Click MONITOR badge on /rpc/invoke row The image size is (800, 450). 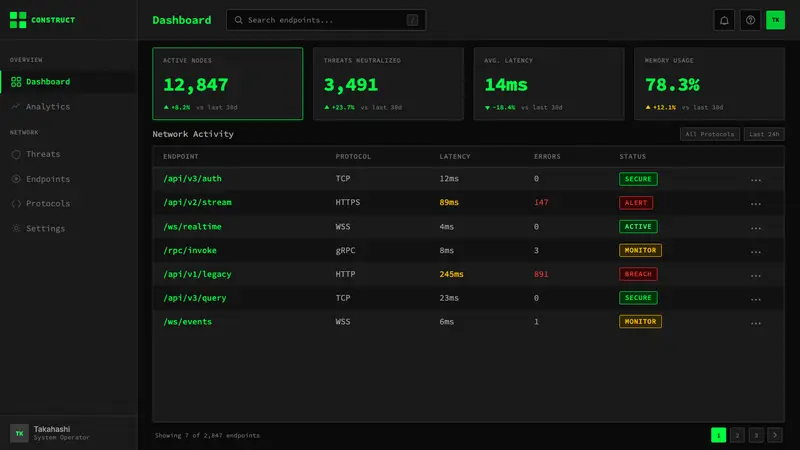click(640, 251)
